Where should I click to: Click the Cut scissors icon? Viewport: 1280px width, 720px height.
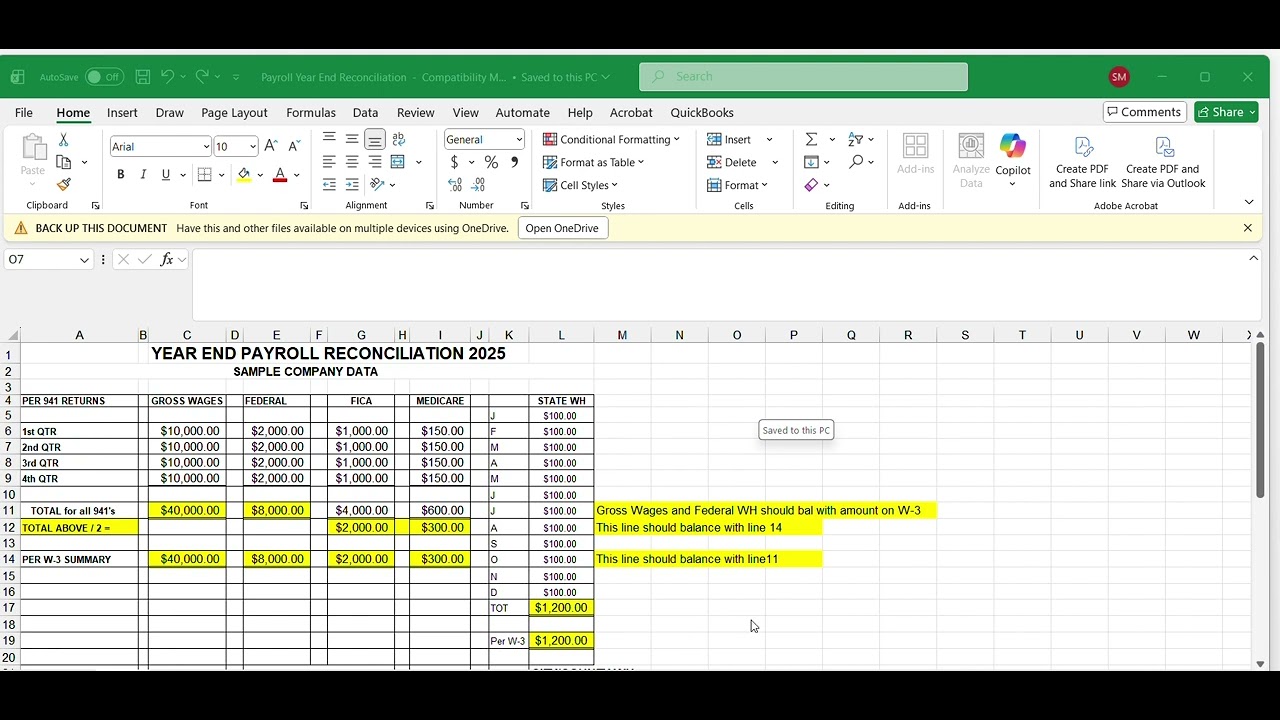[64, 140]
